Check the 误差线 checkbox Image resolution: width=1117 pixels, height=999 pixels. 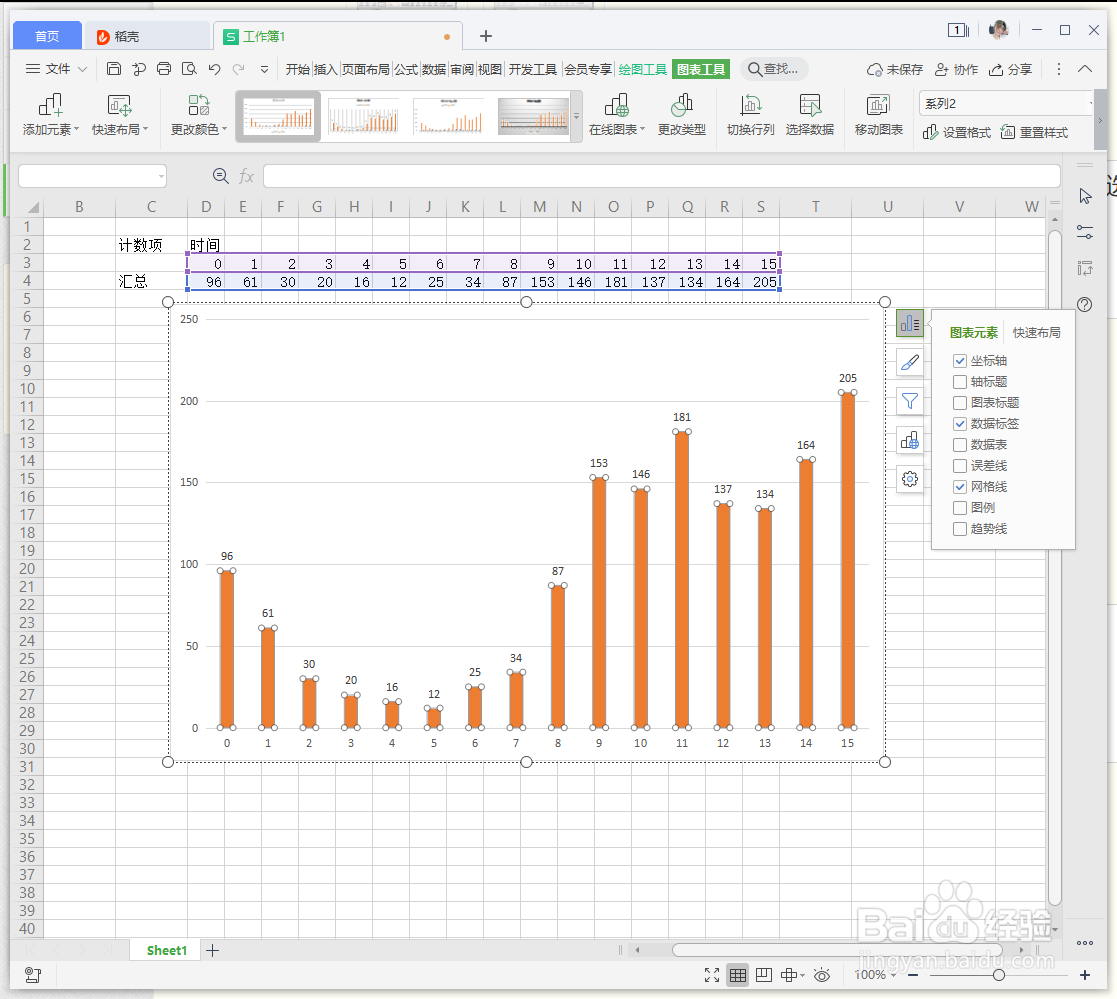click(x=960, y=466)
